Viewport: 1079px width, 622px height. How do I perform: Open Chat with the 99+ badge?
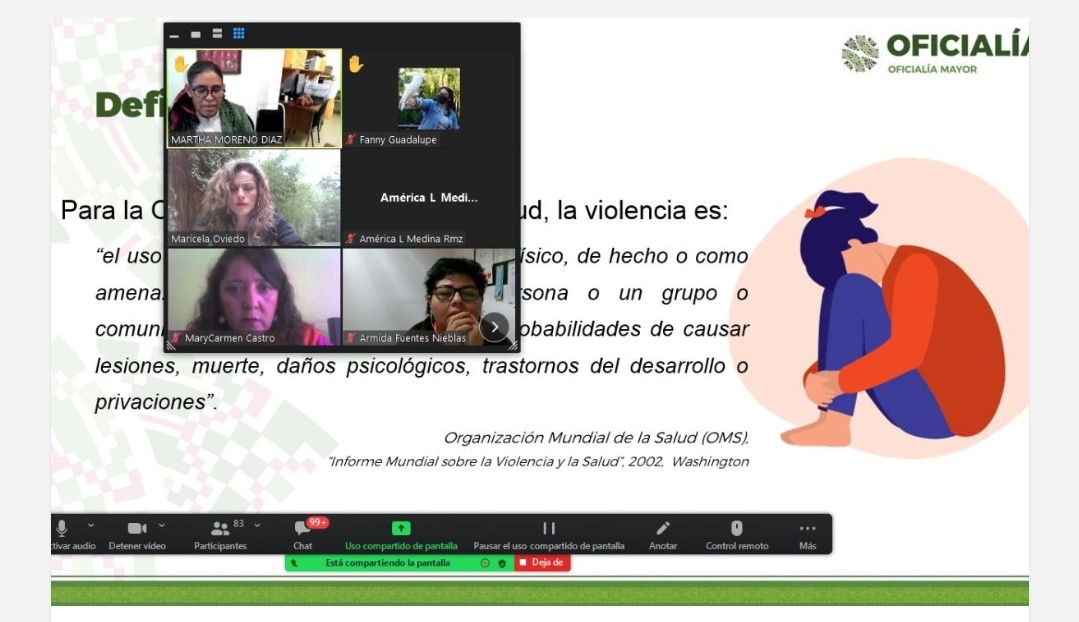[302, 528]
